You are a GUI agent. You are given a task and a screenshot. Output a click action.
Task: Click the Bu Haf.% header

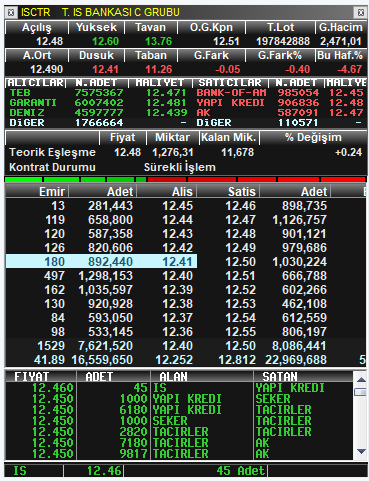click(x=341, y=56)
